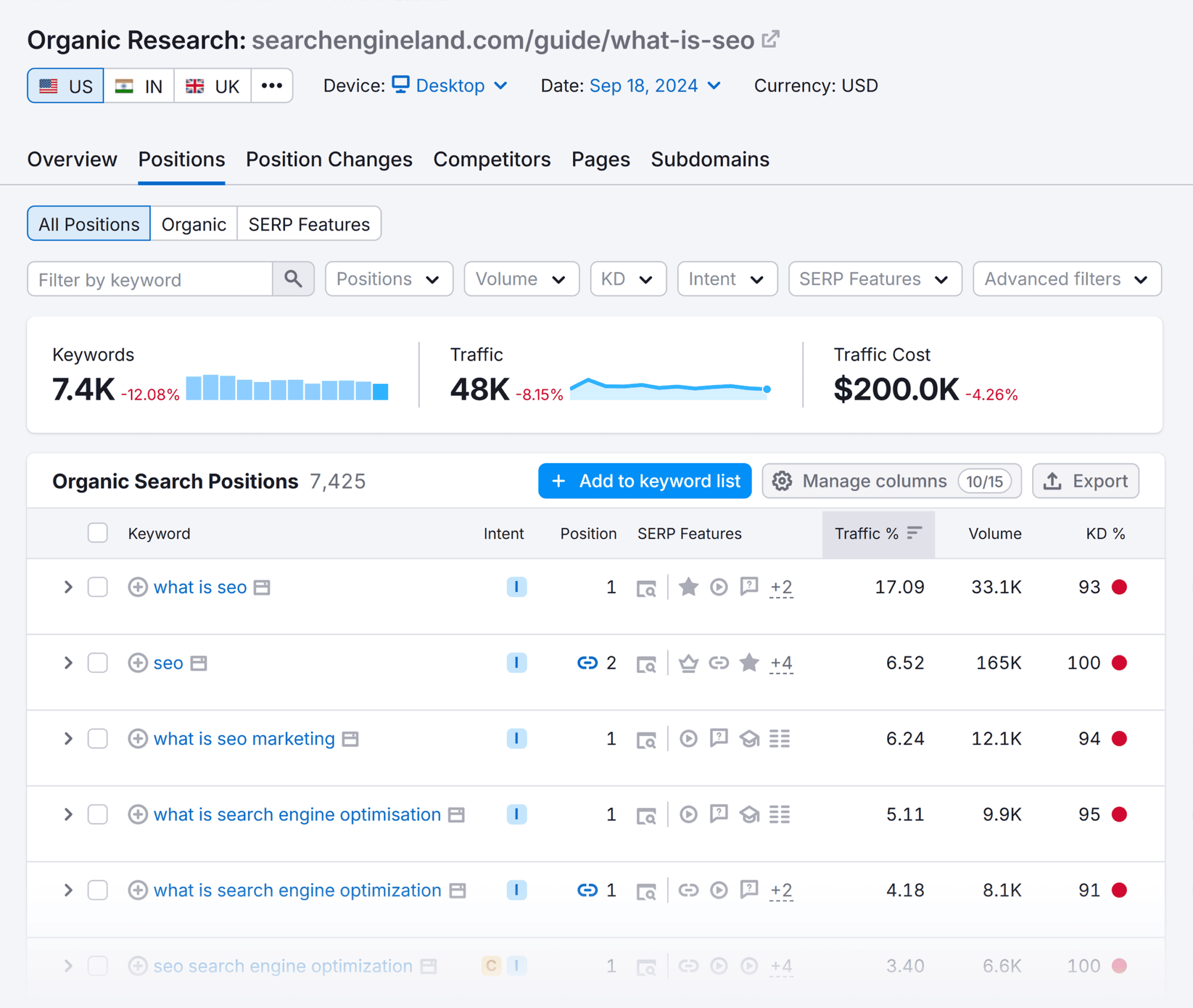This screenshot has height=1008, width=1193.
Task: Open searchengineland.com via the external link icon
Action: pos(770,38)
